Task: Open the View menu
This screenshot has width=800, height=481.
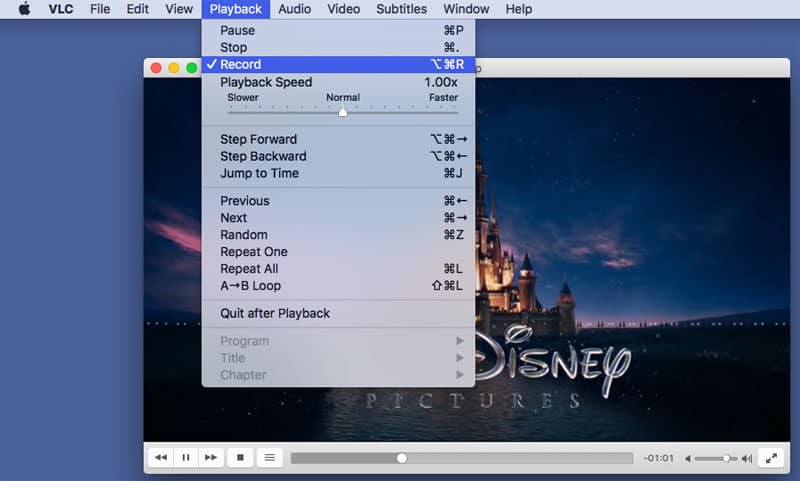Action: click(x=179, y=9)
